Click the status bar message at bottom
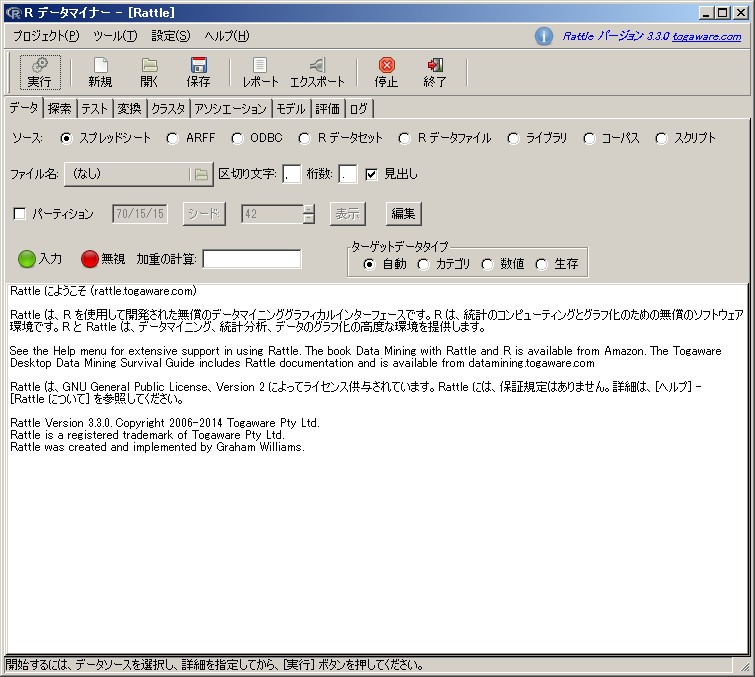The image size is (755, 677). click(215, 665)
